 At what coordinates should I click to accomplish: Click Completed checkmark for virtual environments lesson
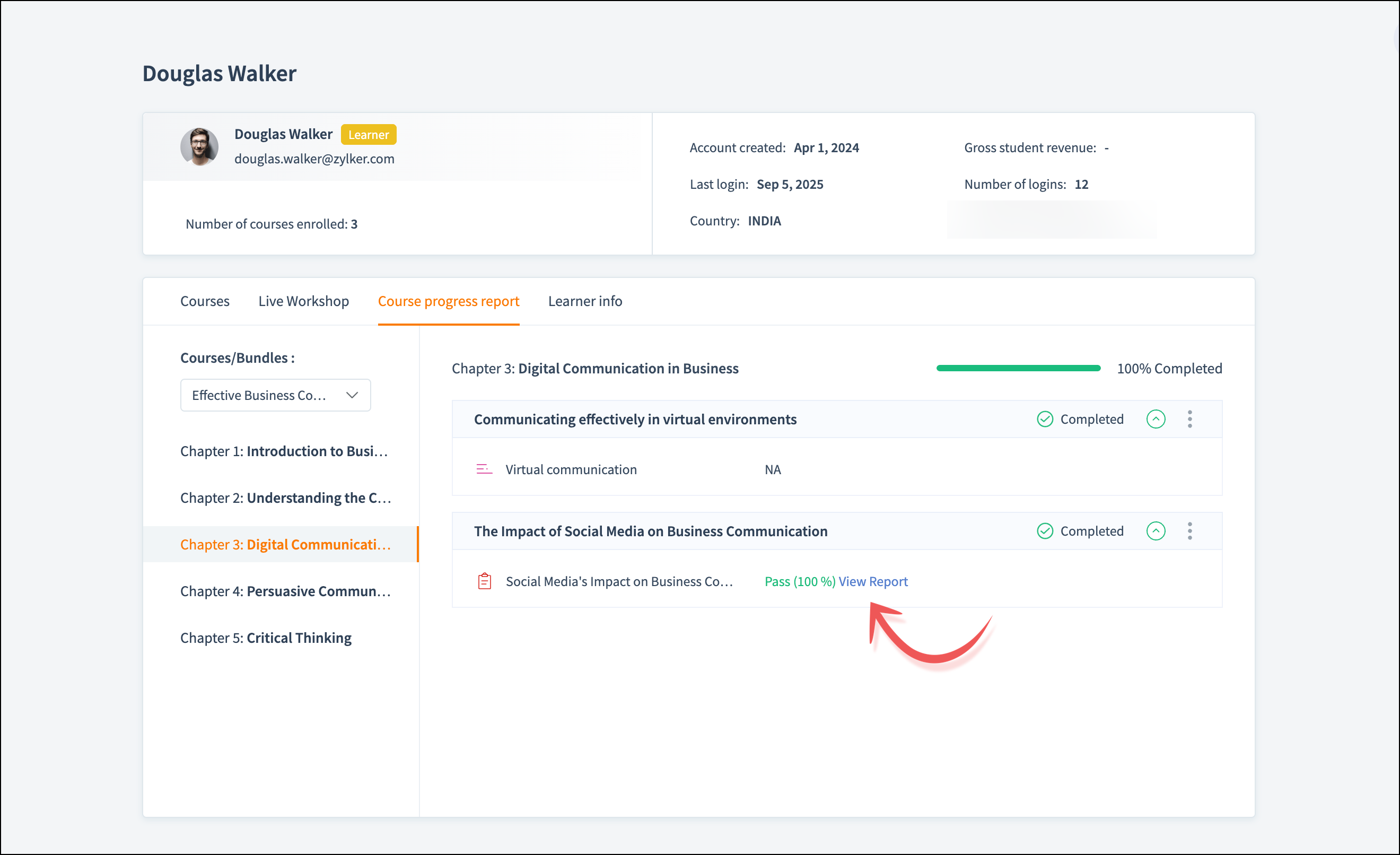coord(1045,419)
